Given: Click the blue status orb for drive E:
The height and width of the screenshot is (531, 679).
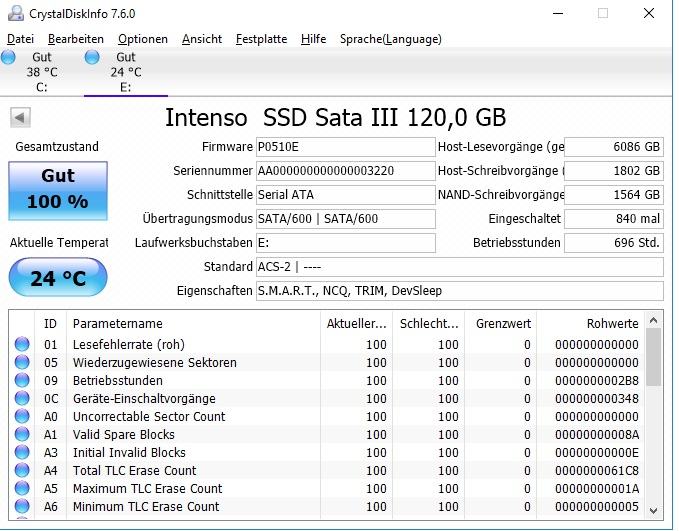Looking at the screenshot, I should coord(92,57).
